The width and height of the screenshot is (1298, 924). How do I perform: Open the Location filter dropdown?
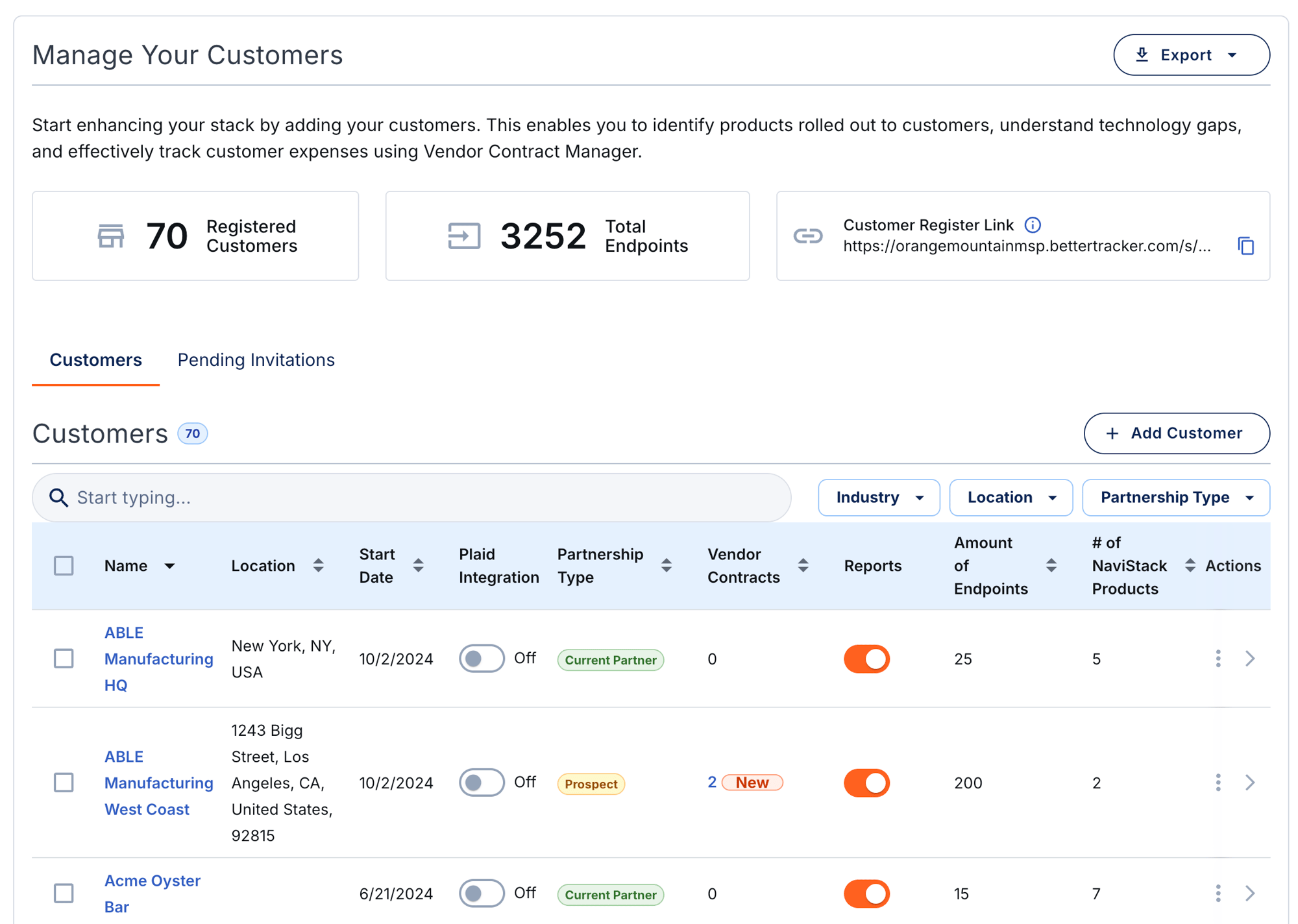click(x=1010, y=498)
